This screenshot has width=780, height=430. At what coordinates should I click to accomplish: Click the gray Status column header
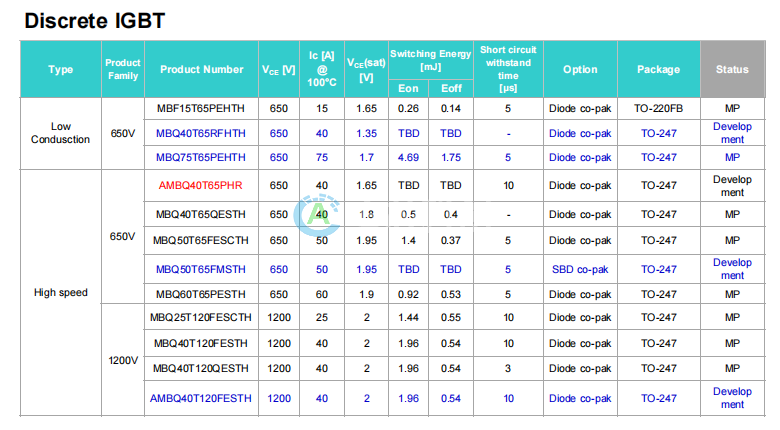point(732,70)
